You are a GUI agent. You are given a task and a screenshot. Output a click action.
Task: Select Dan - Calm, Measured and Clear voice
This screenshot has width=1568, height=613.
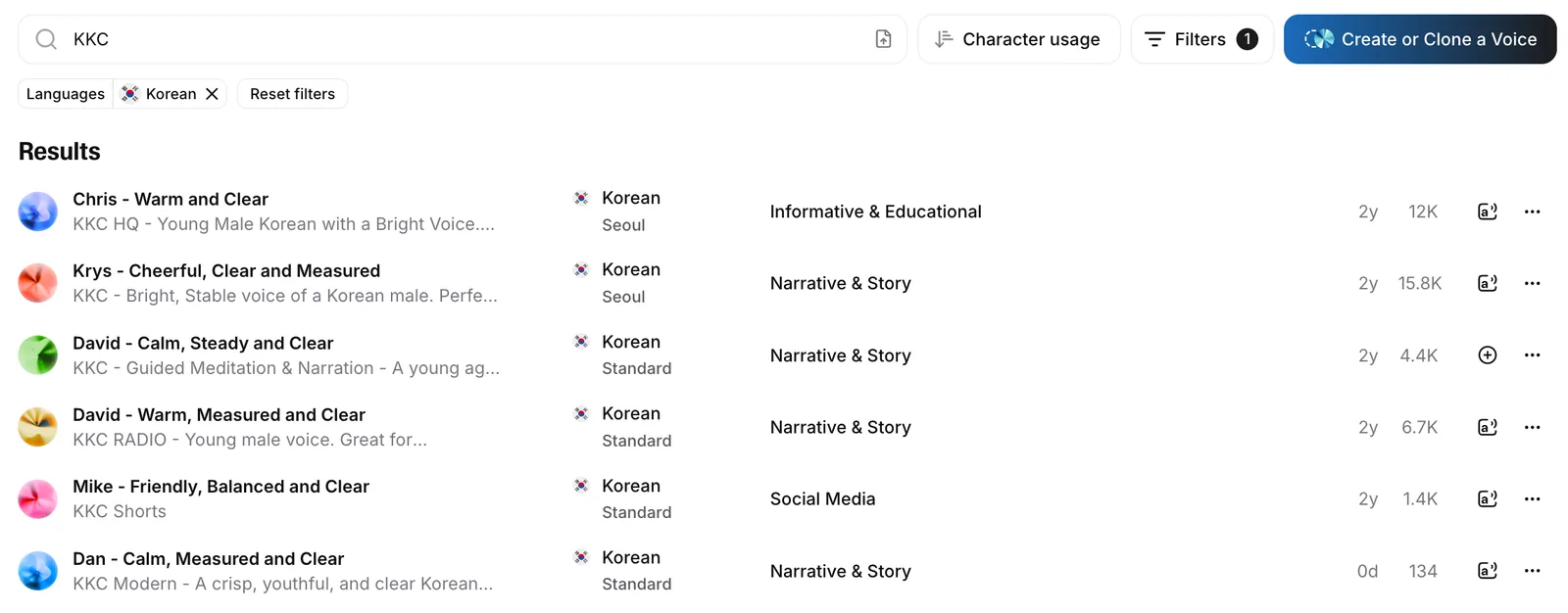pyautogui.click(x=208, y=559)
